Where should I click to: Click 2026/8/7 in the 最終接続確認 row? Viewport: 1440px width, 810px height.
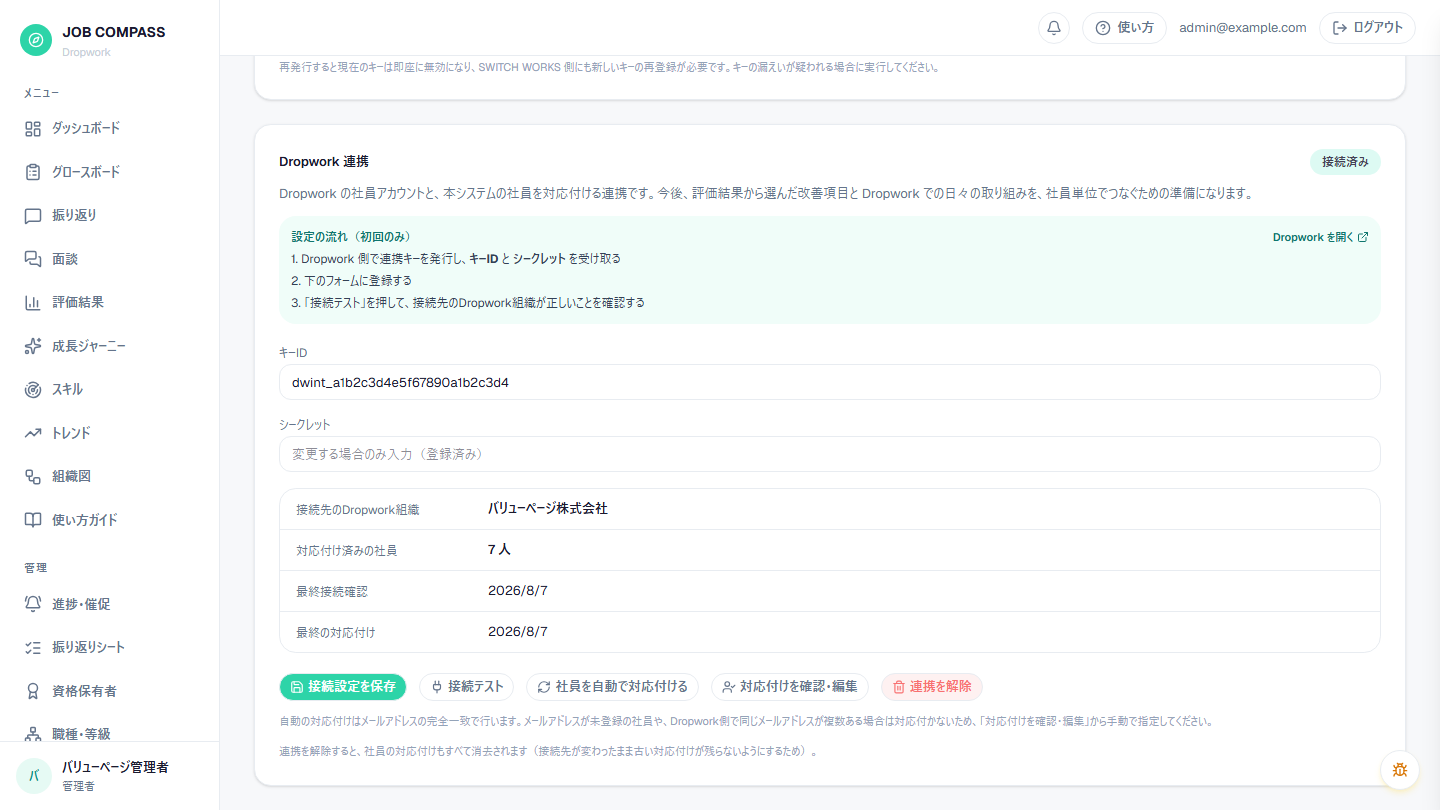pos(518,591)
